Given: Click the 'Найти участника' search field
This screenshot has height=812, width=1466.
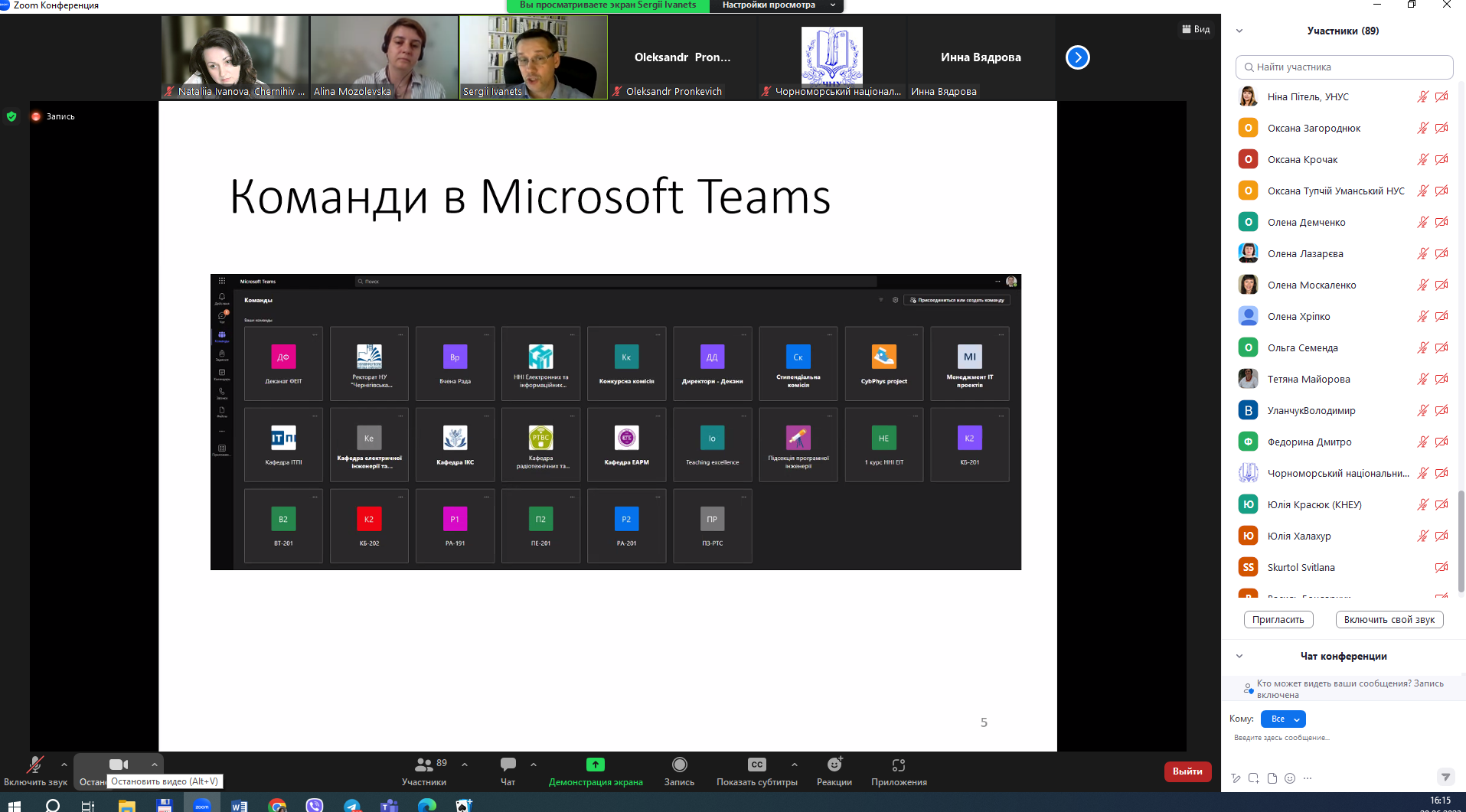Looking at the screenshot, I should [1344, 67].
